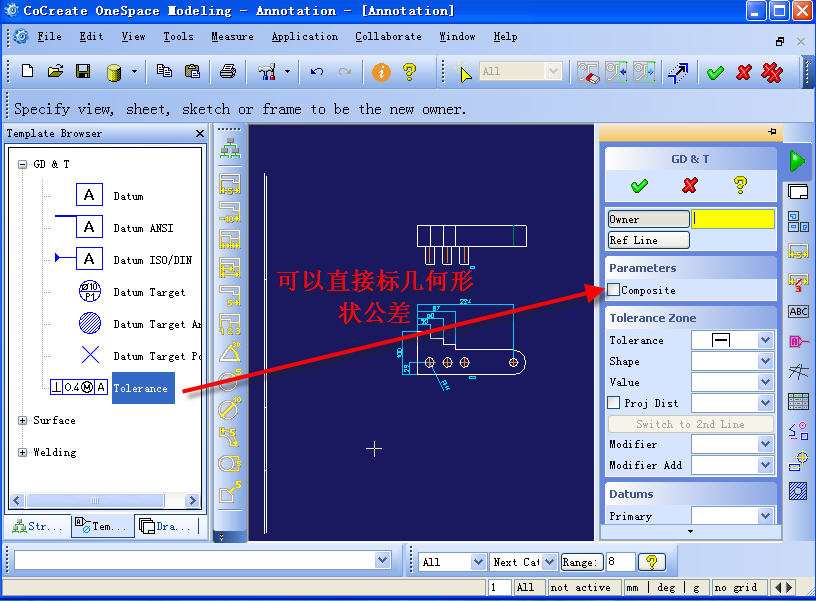Click the green play arrow on right sidebar
This screenshot has width=816, height=601.
(797, 161)
